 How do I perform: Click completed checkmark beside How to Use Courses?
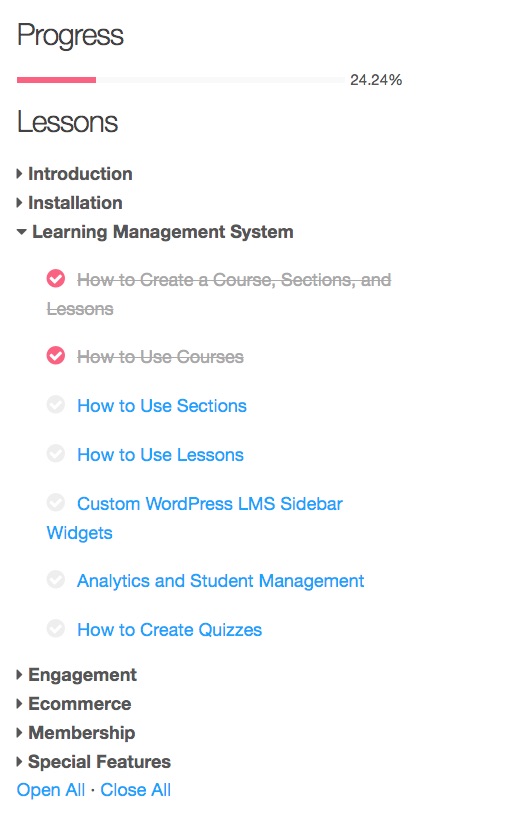coord(56,356)
